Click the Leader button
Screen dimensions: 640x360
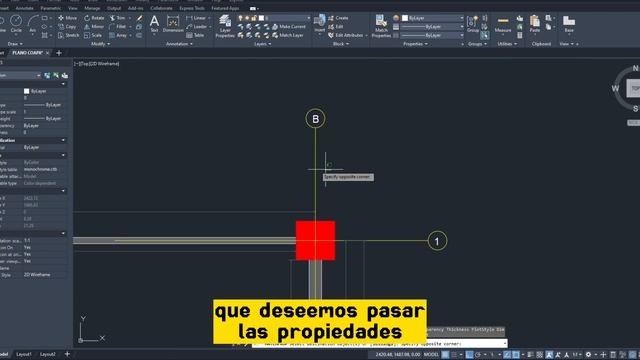pos(198,27)
